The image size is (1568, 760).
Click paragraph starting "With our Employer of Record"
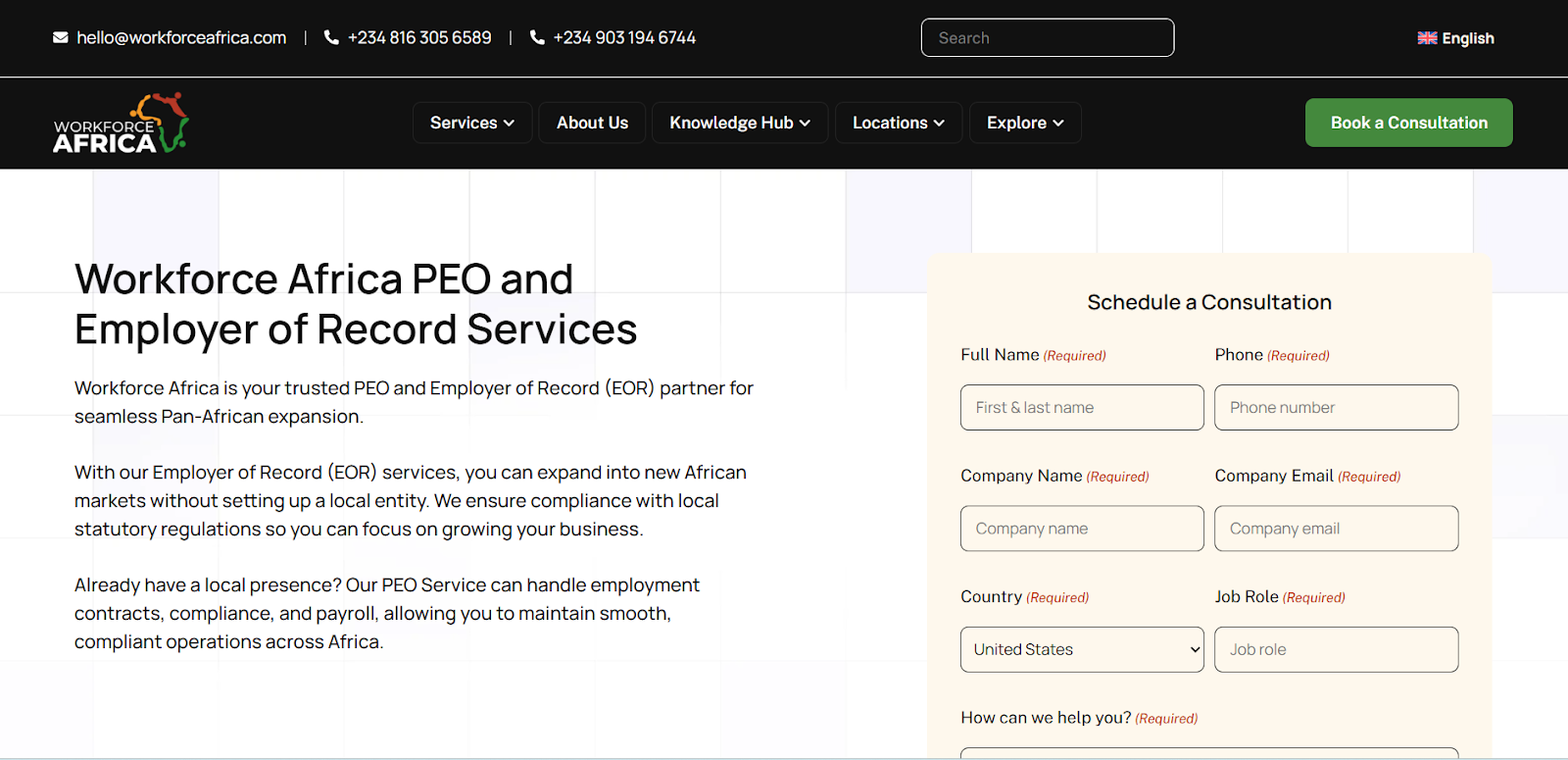coord(411,500)
